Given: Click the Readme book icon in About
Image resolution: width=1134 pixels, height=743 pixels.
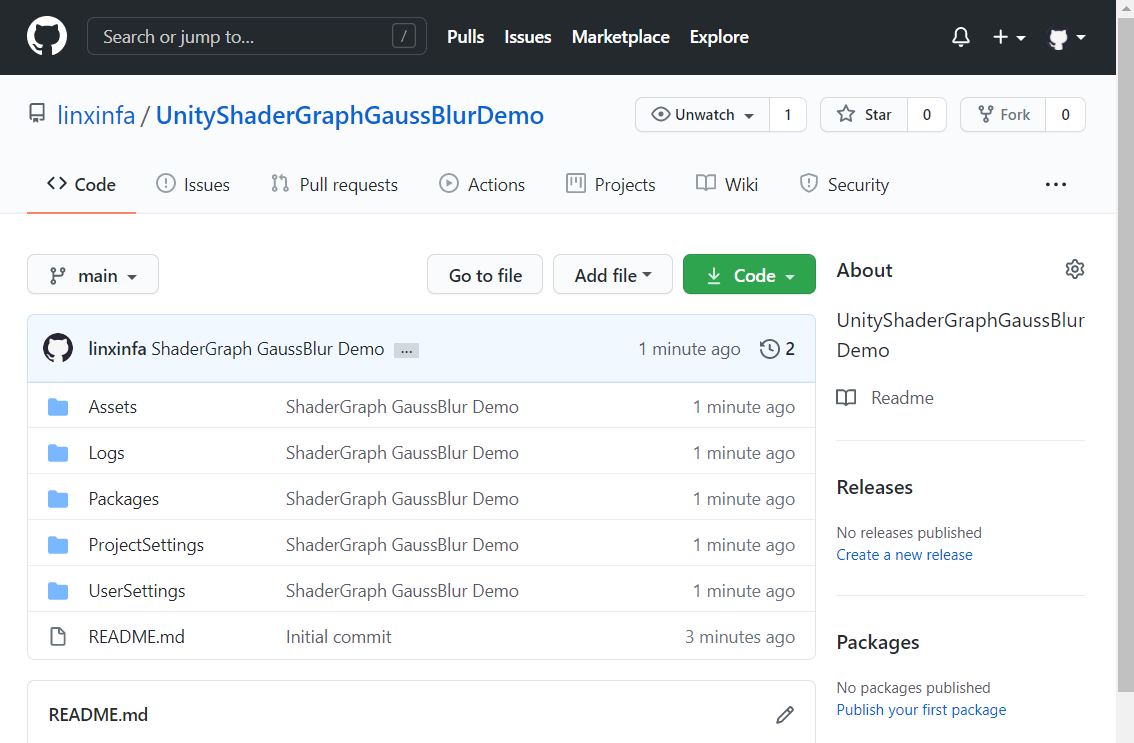Looking at the screenshot, I should (x=846, y=398).
